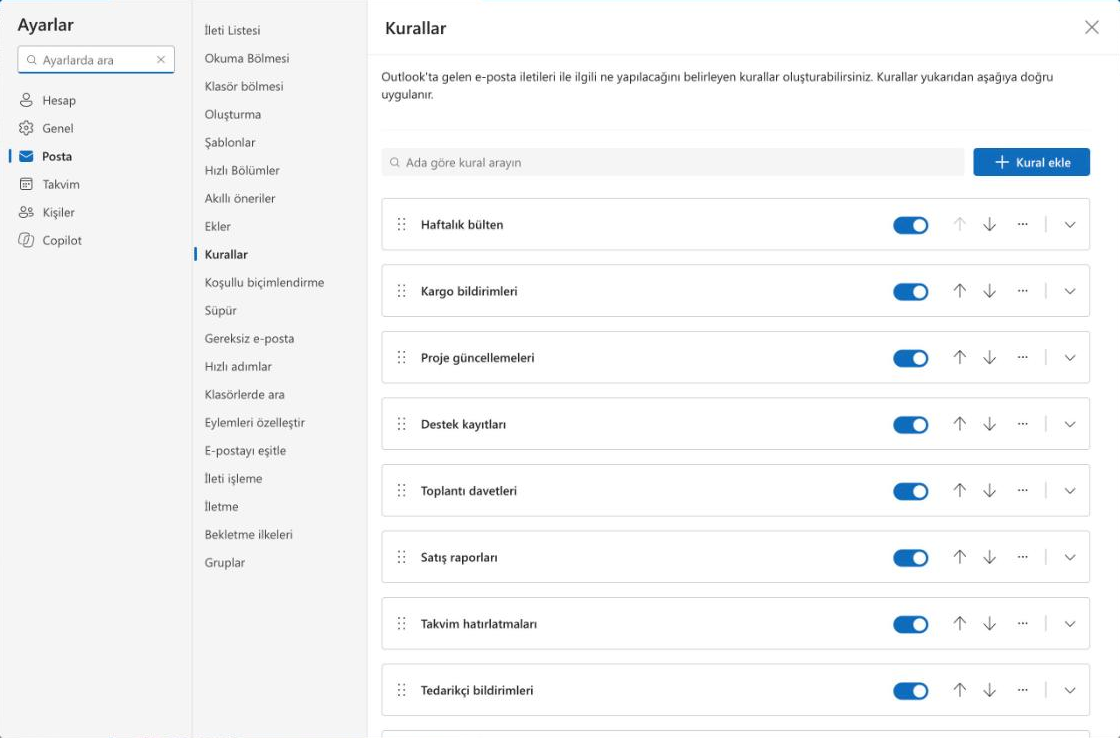This screenshot has height=738, width=1120.
Task: Open more options for Satış raporları rule
Action: (1022, 557)
